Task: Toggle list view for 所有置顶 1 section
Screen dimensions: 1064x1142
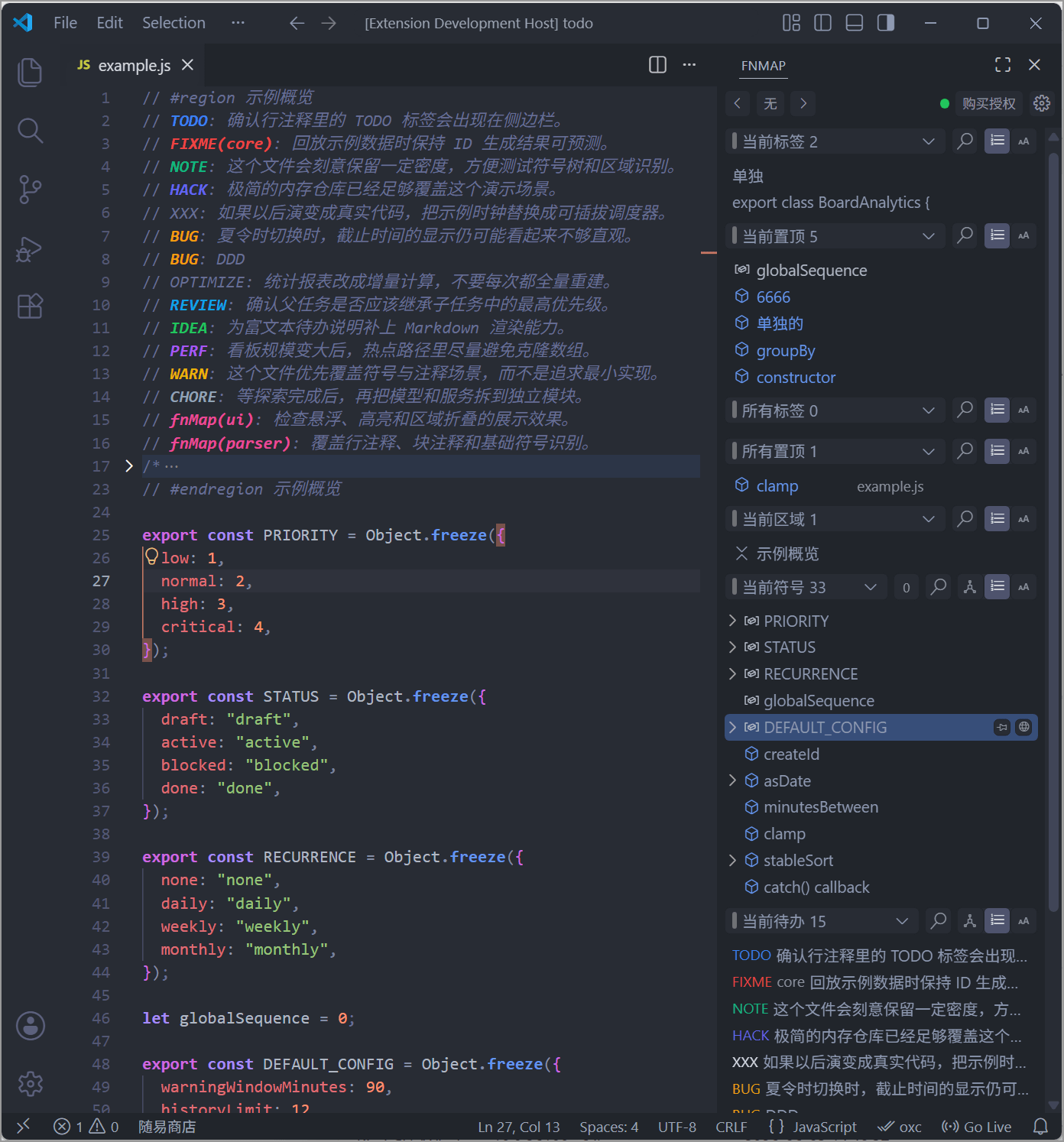Action: point(997,451)
